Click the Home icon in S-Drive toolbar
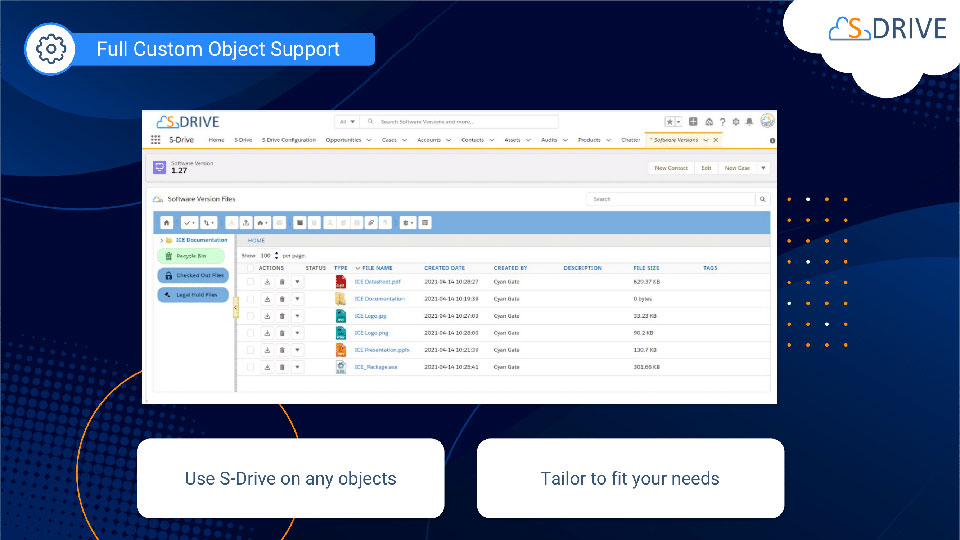 coord(167,223)
